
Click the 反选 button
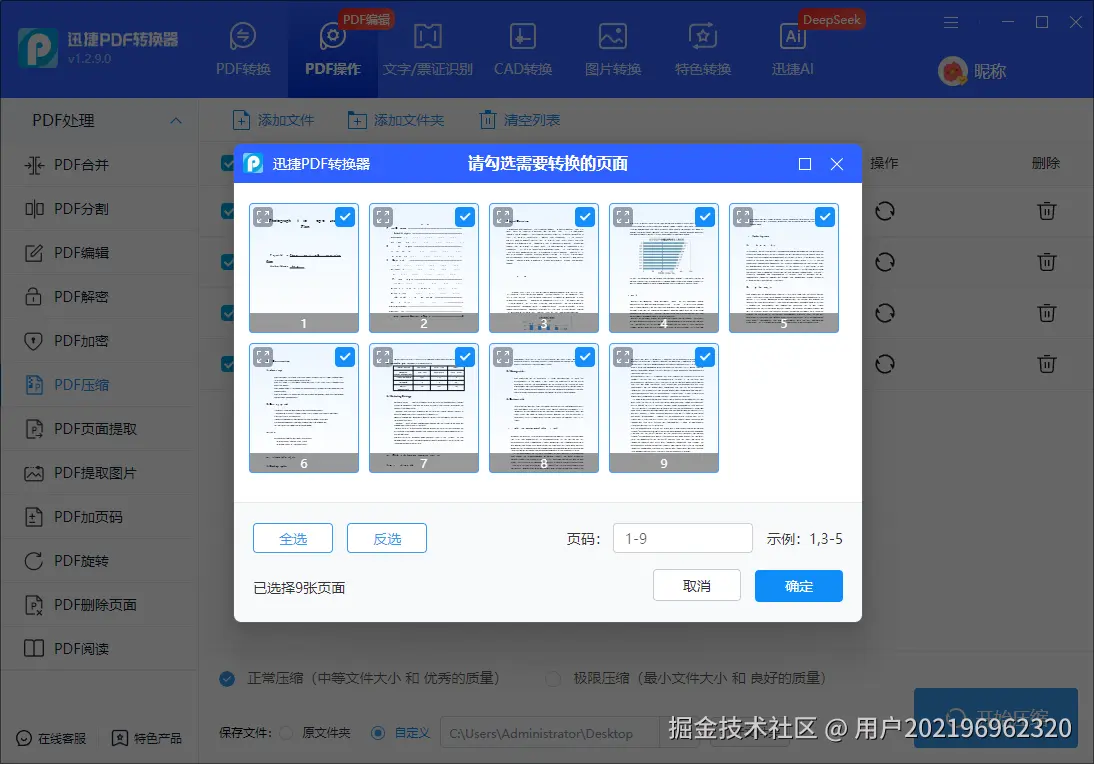[x=387, y=538]
